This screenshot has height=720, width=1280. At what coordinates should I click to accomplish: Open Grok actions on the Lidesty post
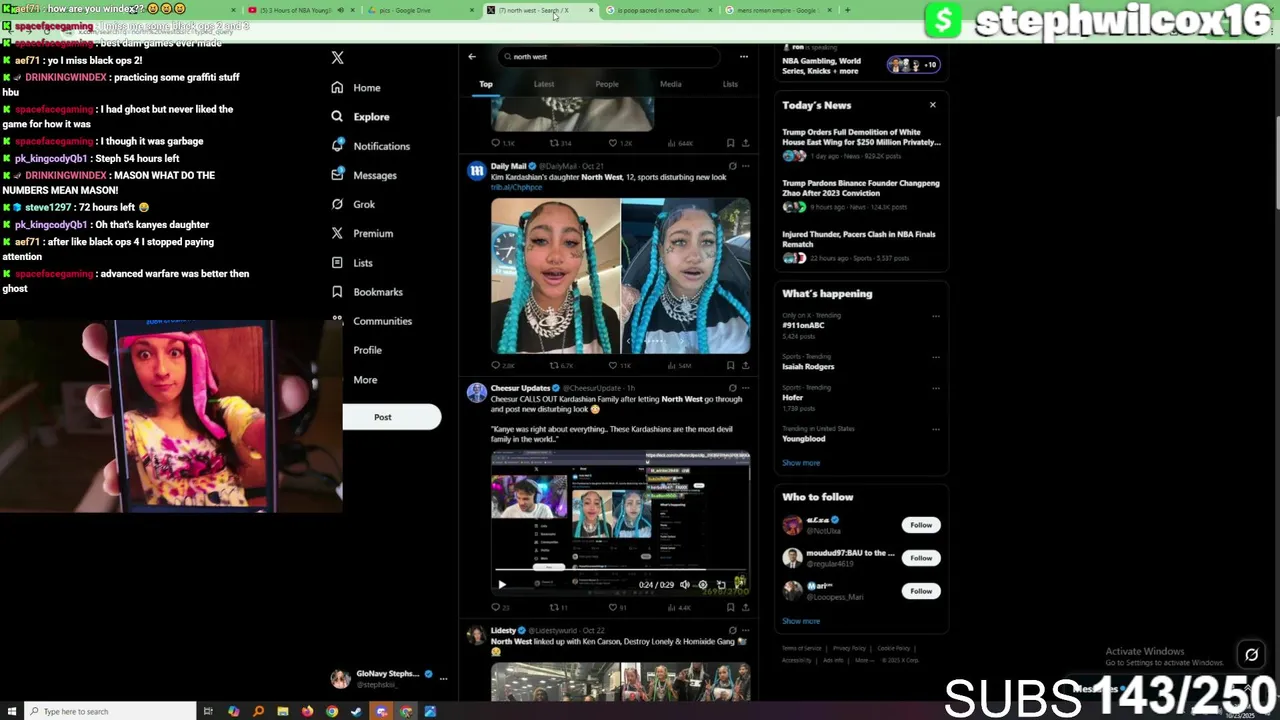coord(732,631)
